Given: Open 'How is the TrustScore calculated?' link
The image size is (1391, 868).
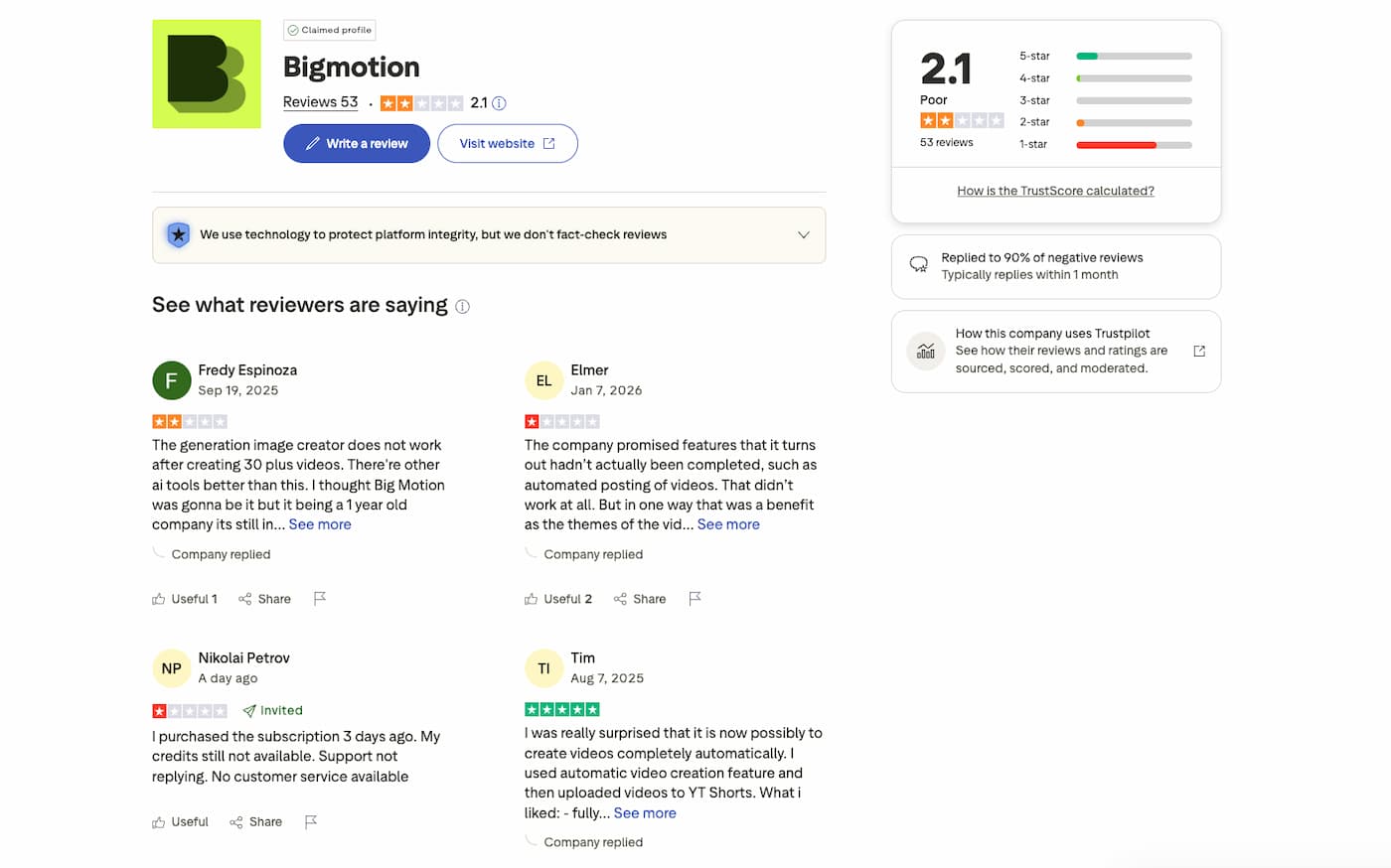Looking at the screenshot, I should 1055,191.
